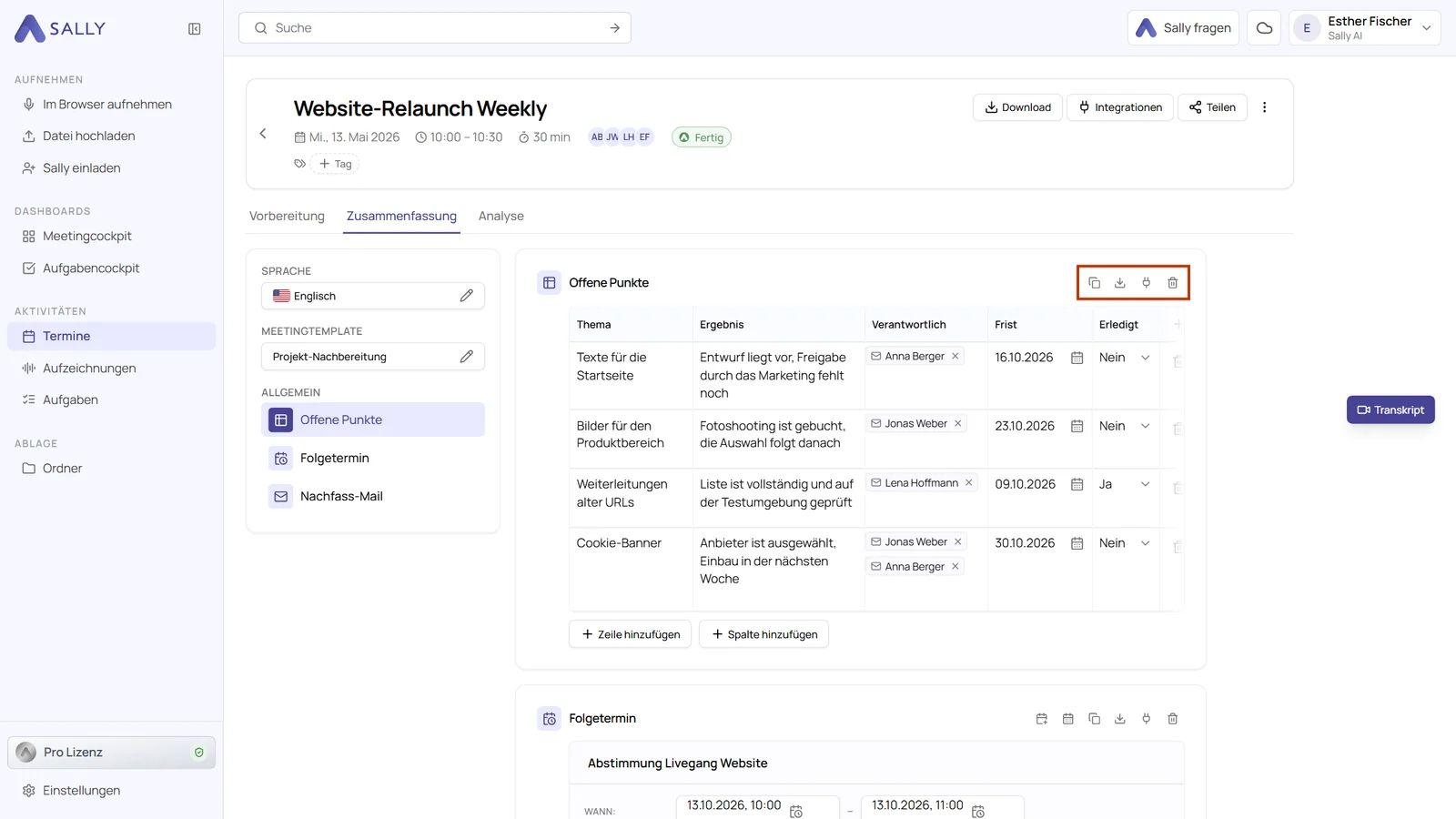The width and height of the screenshot is (1456, 819).
Task: Add a tag with the Tag button
Action: click(335, 164)
